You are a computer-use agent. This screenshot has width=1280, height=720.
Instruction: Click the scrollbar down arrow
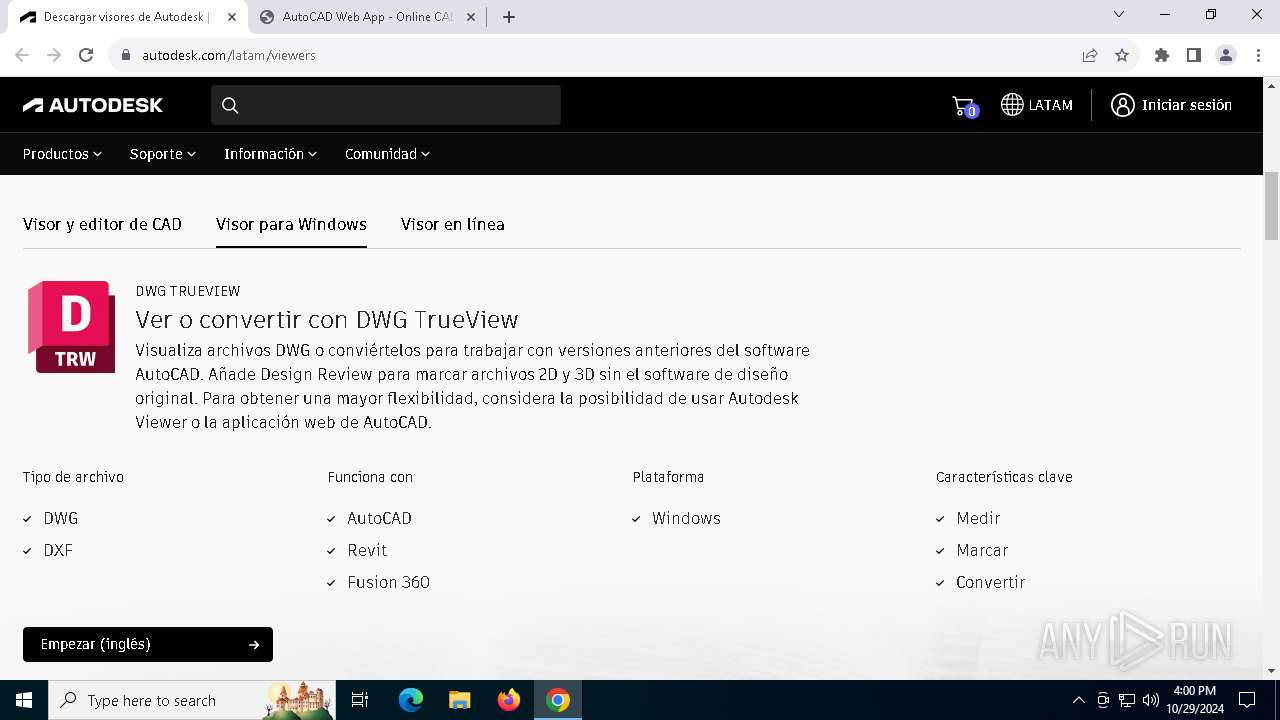(1271, 671)
